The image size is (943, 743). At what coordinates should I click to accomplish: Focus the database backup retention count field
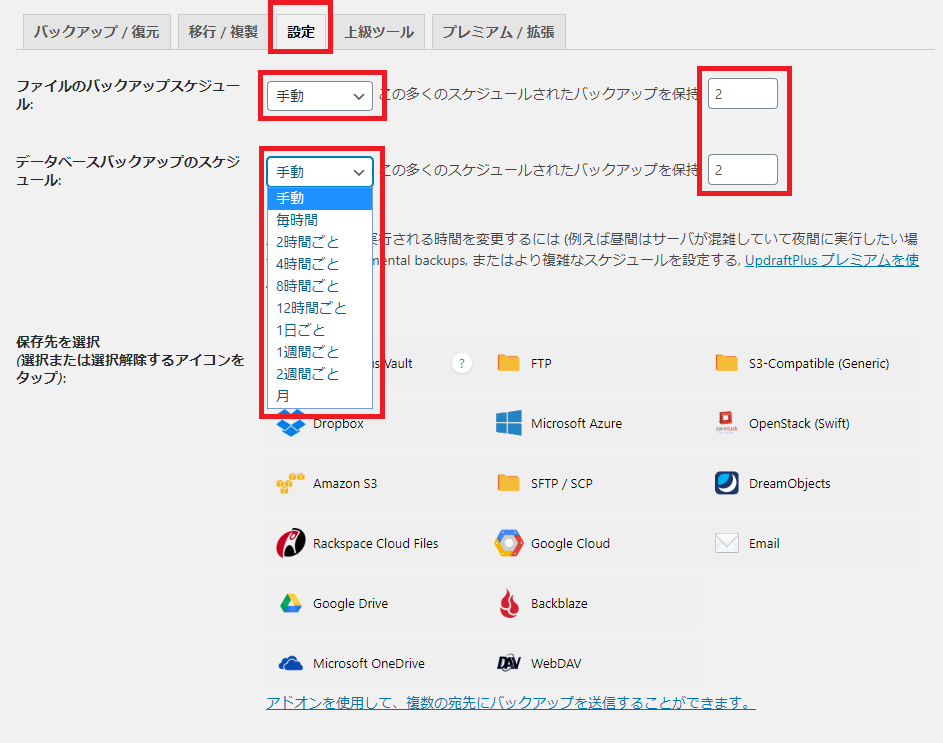coord(743,170)
